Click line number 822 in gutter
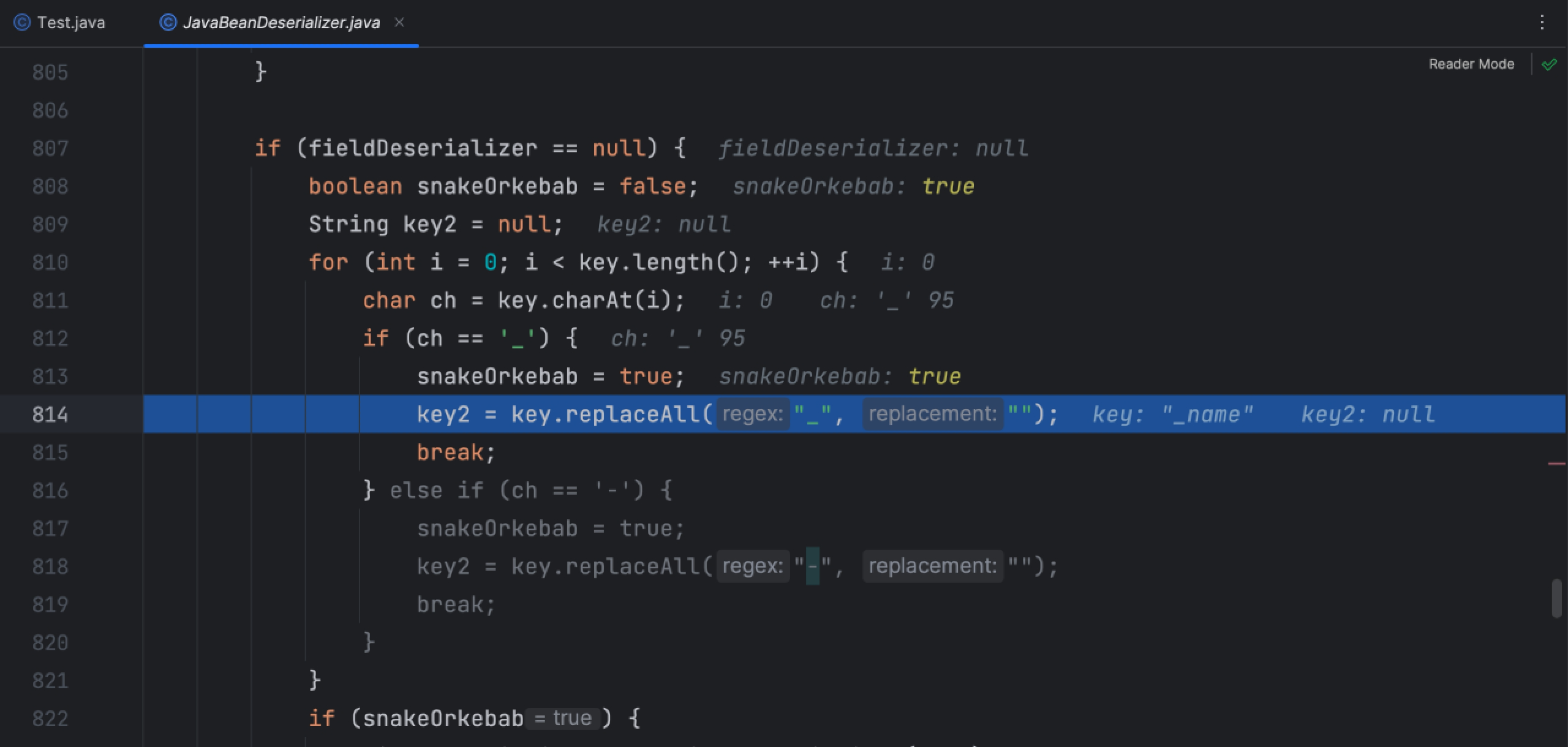The width and height of the screenshot is (1568, 747). click(50, 718)
